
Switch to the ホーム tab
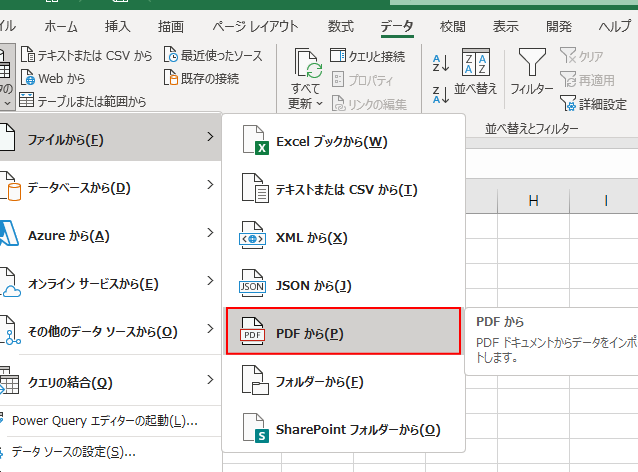tap(61, 26)
